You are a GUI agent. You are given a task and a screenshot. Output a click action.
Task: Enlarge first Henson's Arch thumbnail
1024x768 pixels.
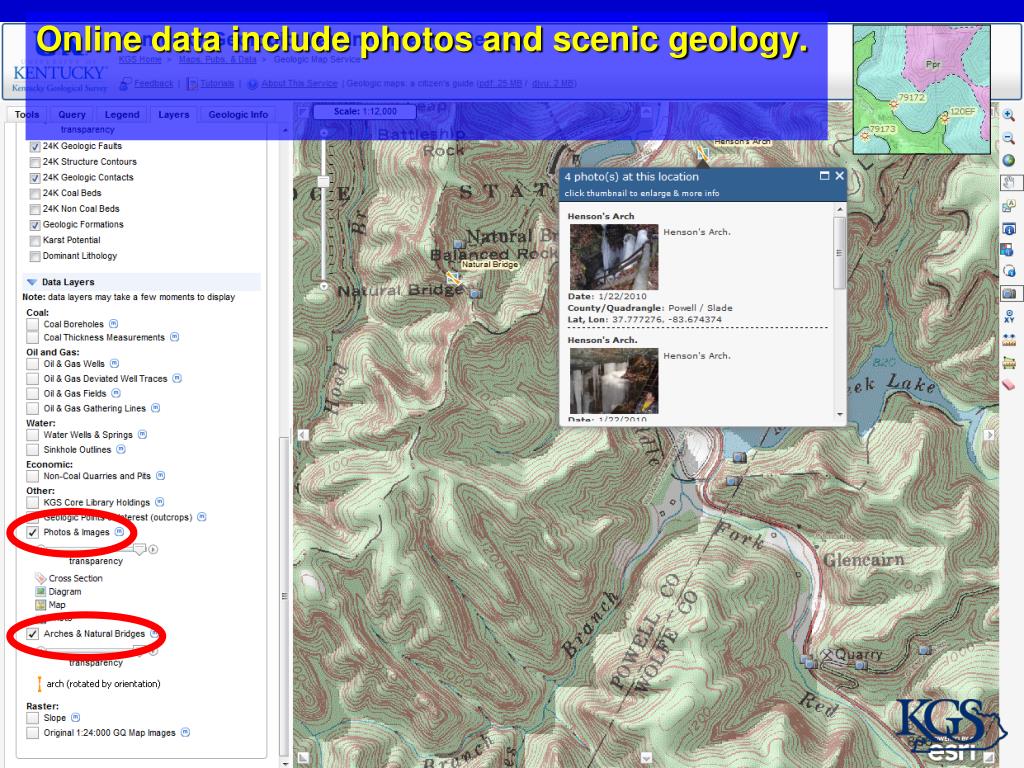tap(614, 257)
